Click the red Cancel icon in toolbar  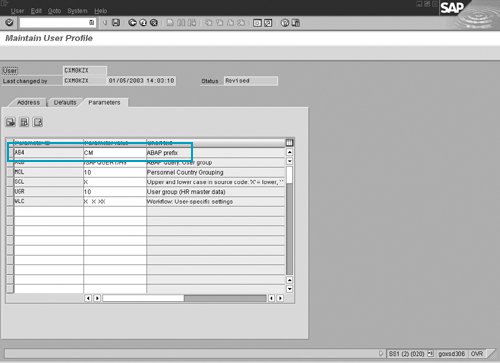(x=154, y=23)
